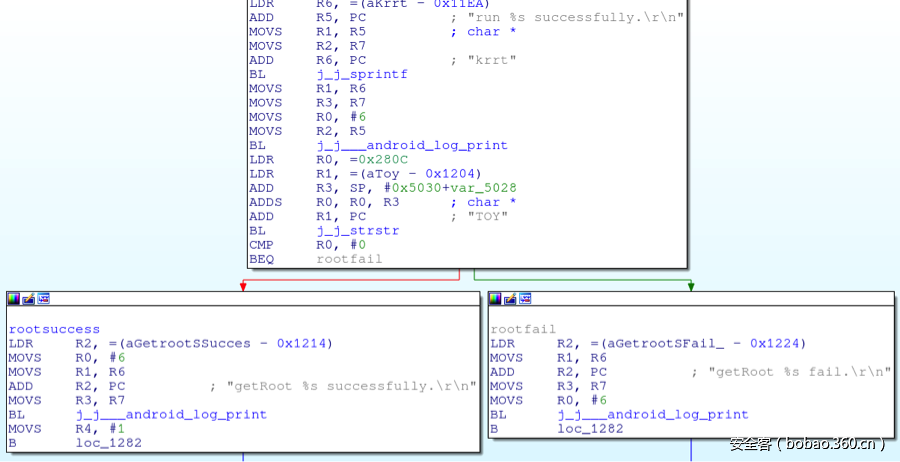Click the ADDS R0, R0, R3 instruction
This screenshot has width=900, height=462.
(324, 203)
